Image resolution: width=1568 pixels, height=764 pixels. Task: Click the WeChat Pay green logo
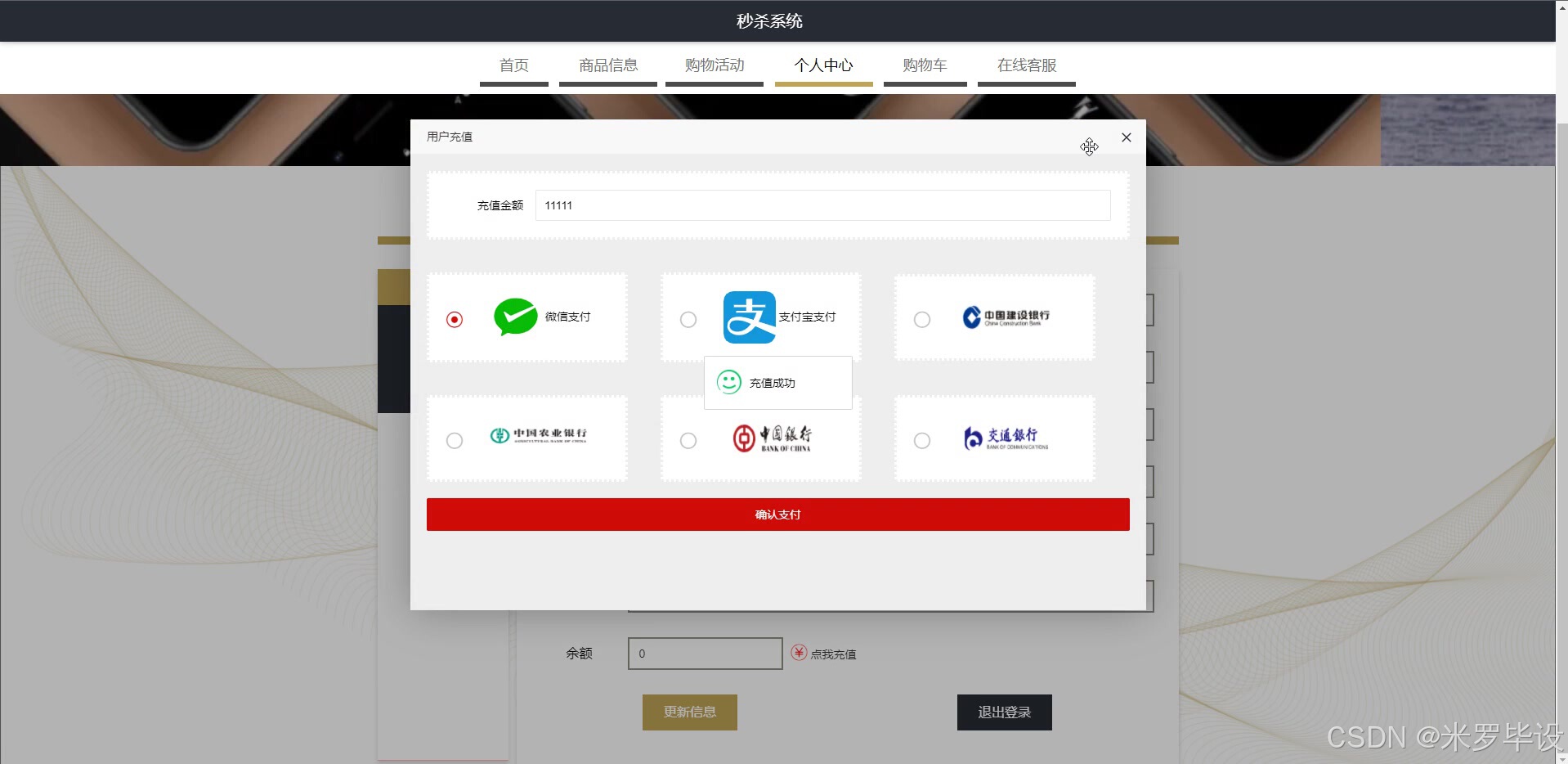coord(516,317)
